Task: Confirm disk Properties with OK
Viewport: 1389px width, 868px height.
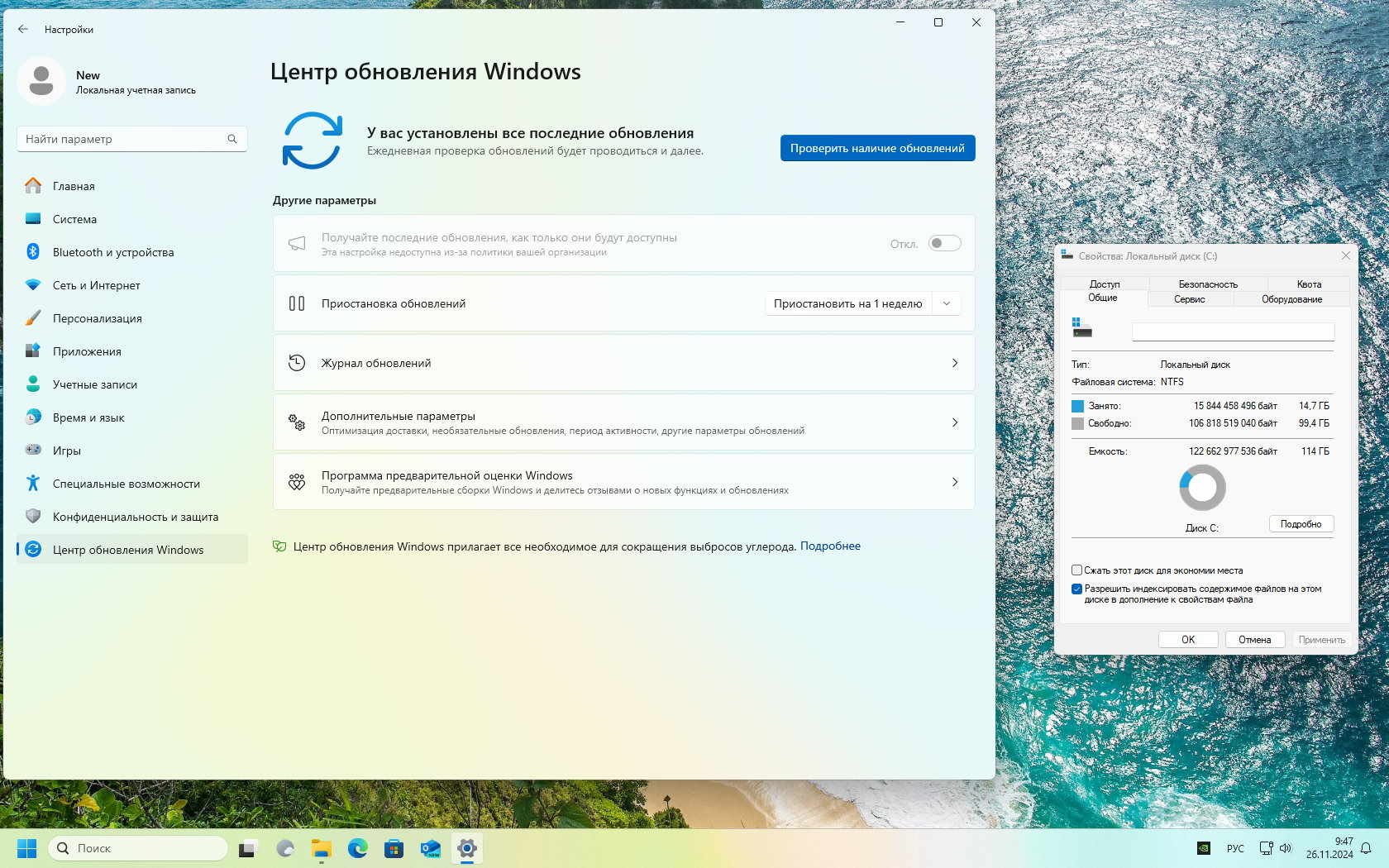Action: pos(1188,639)
